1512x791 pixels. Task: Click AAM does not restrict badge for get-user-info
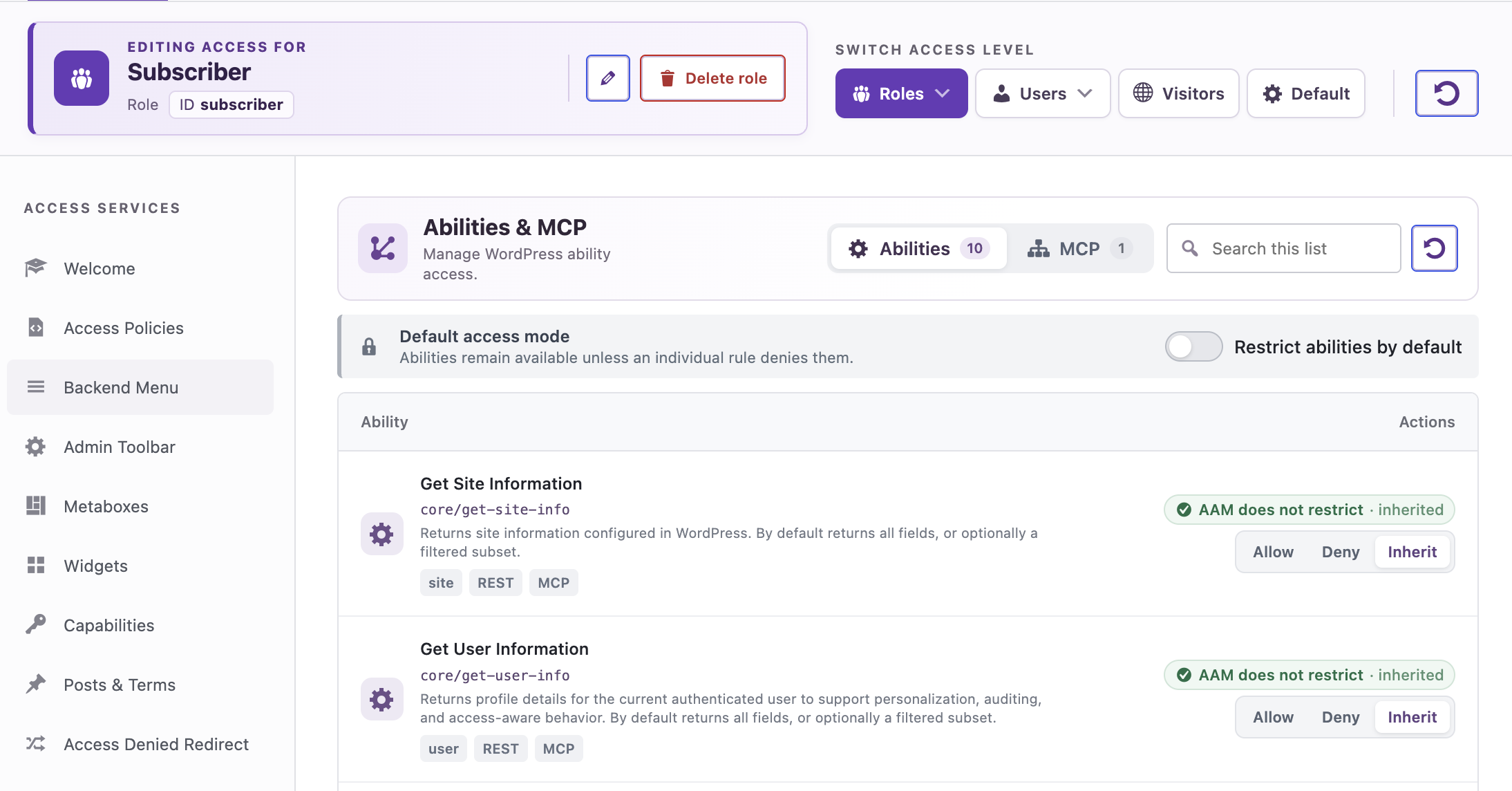[x=1309, y=675]
